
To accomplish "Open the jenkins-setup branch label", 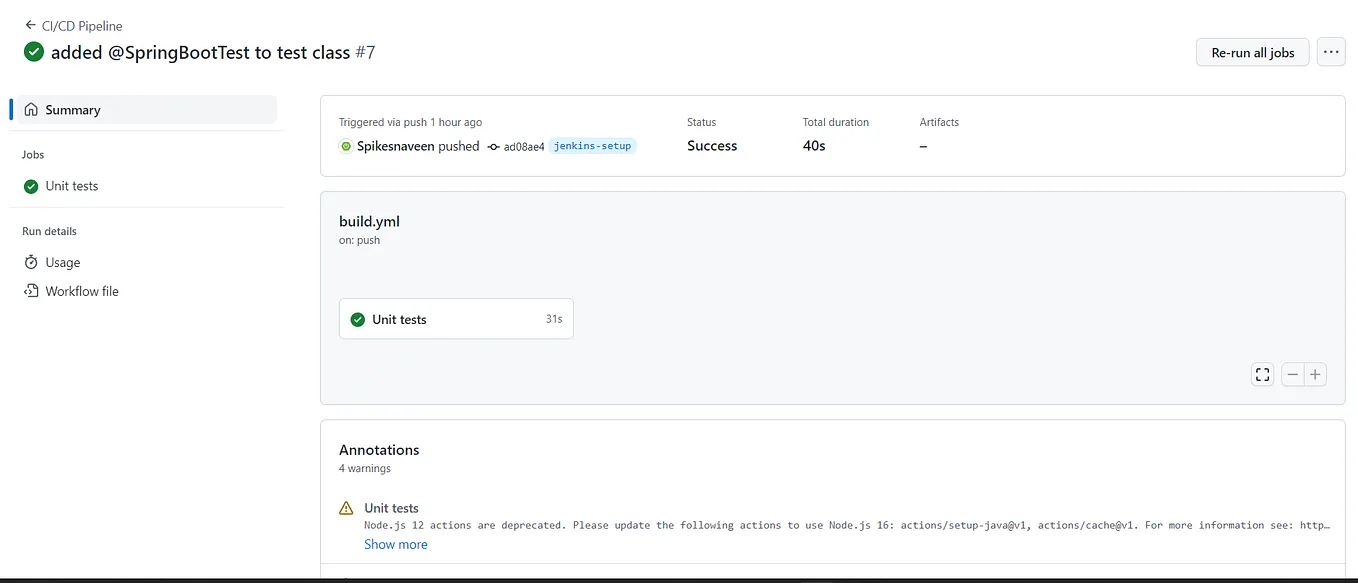I will [594, 145].
